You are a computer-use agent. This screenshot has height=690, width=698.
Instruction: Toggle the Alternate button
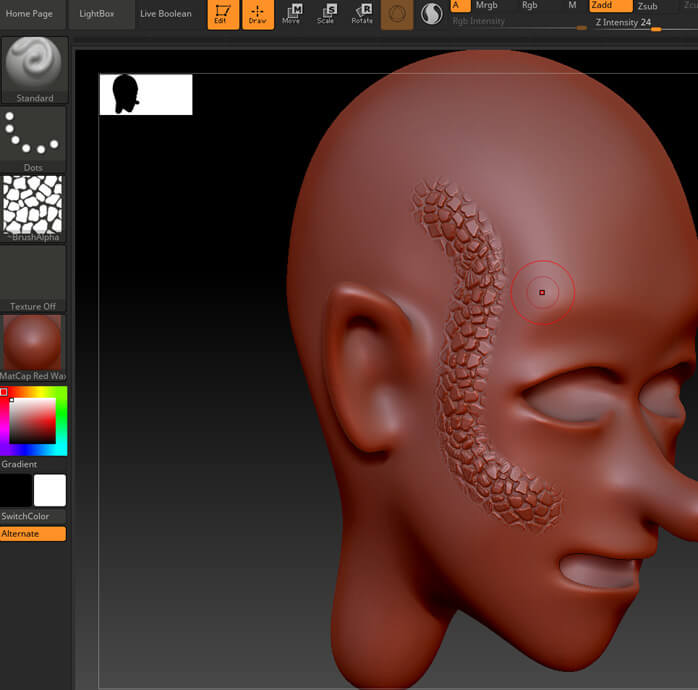click(33, 534)
